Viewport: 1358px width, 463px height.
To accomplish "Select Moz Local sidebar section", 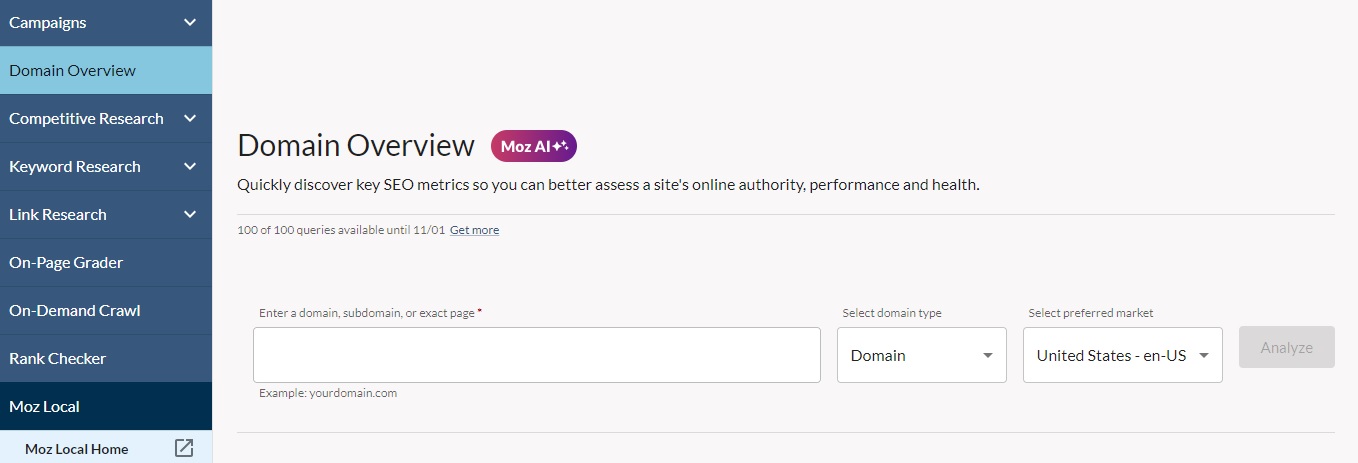I will (106, 406).
